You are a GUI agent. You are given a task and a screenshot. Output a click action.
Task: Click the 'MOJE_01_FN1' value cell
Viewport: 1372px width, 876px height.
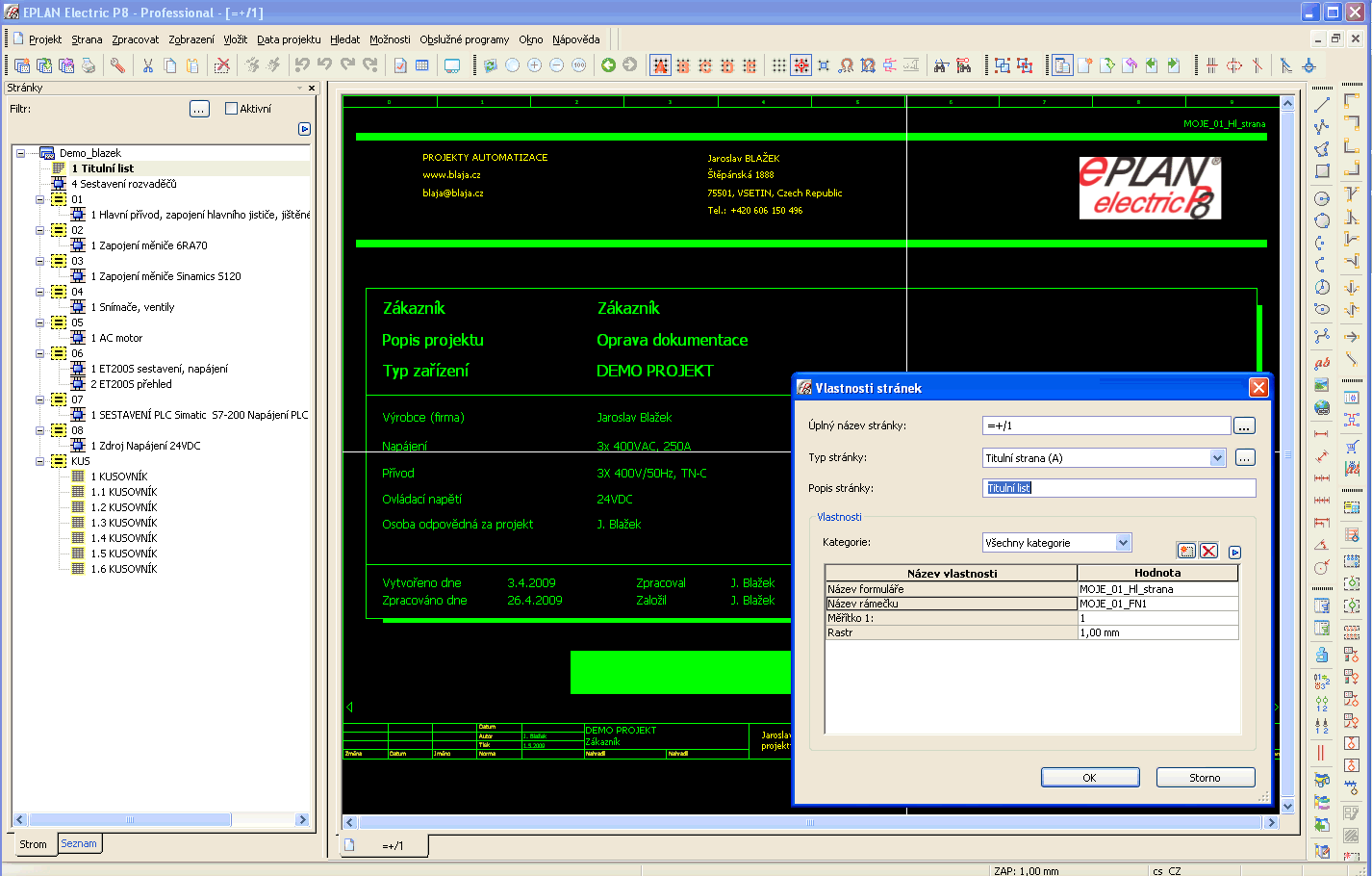(x=1158, y=604)
